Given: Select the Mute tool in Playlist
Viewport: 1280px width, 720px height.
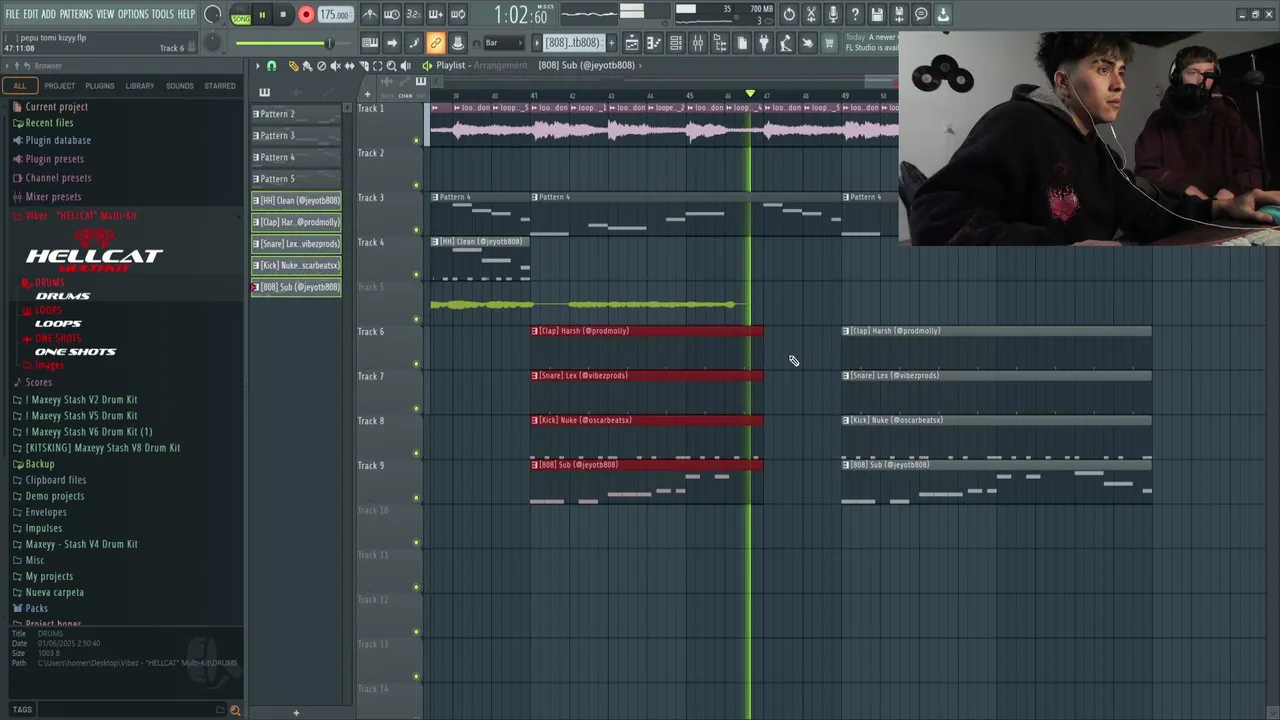Looking at the screenshot, I should 335,65.
